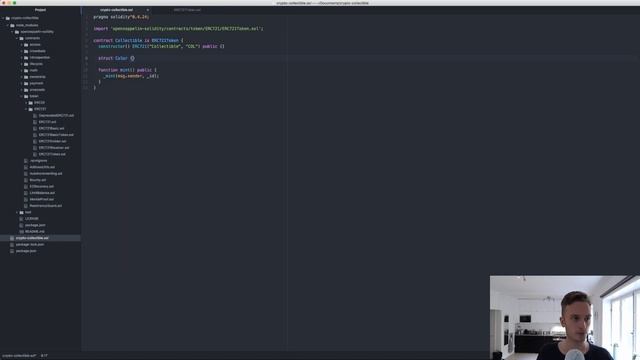Click the introspection folder icon
This screenshot has width=640, height=360.
coord(26,58)
